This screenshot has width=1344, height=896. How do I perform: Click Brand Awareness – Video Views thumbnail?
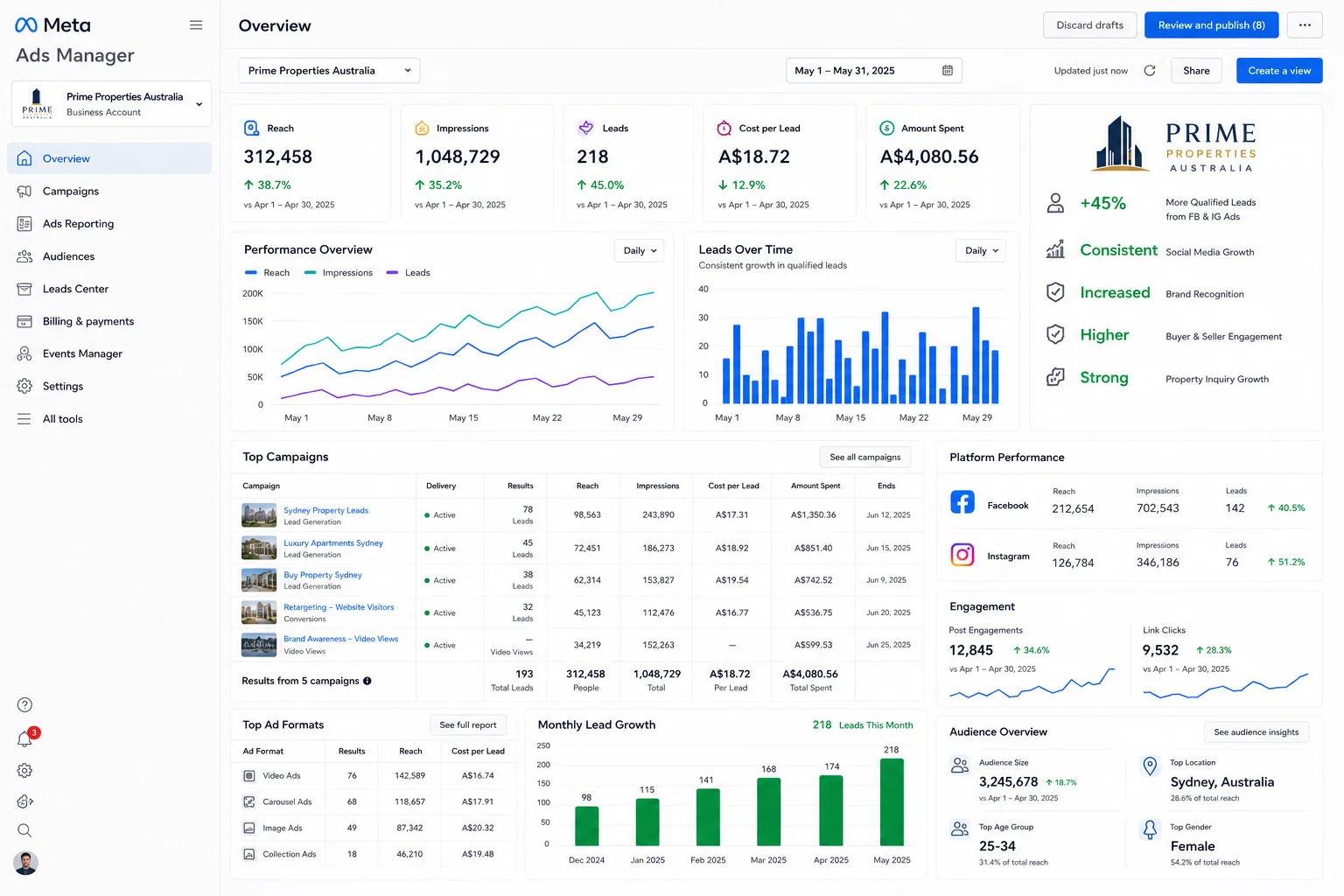click(x=259, y=645)
